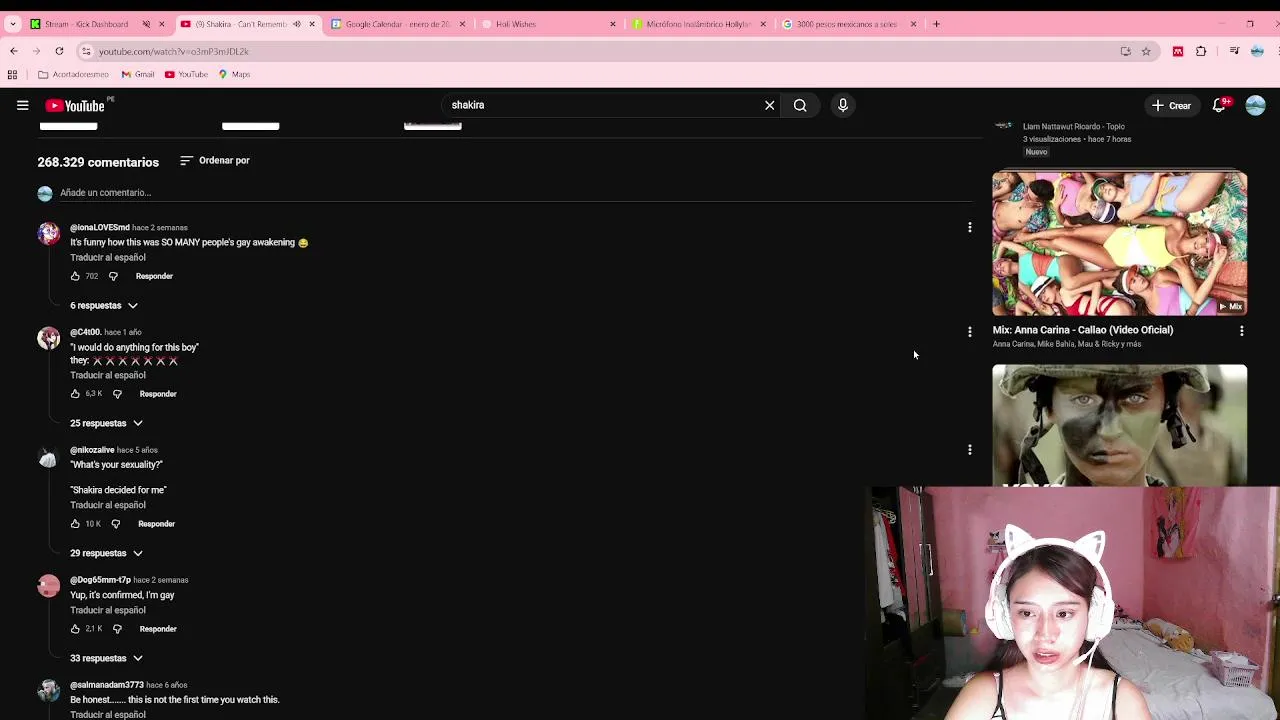Translate the gay awakening comment to Spanish
This screenshot has width=1280, height=720.
[107, 258]
